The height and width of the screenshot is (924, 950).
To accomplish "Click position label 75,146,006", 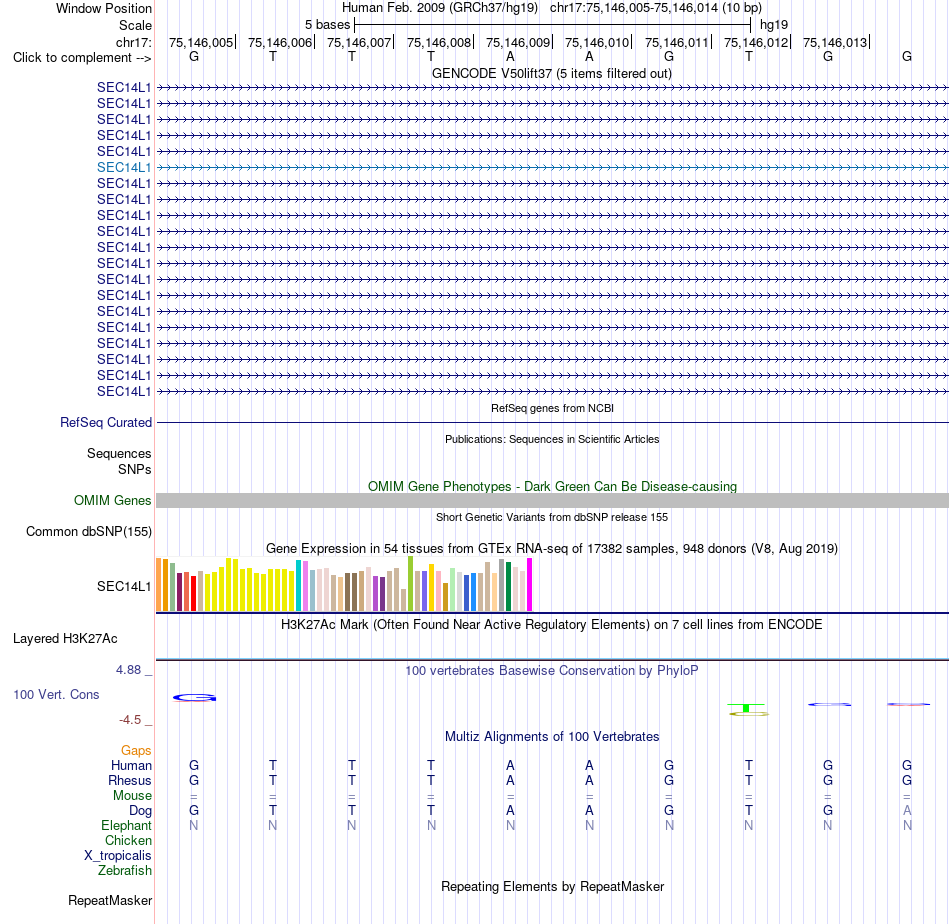I will [280, 42].
